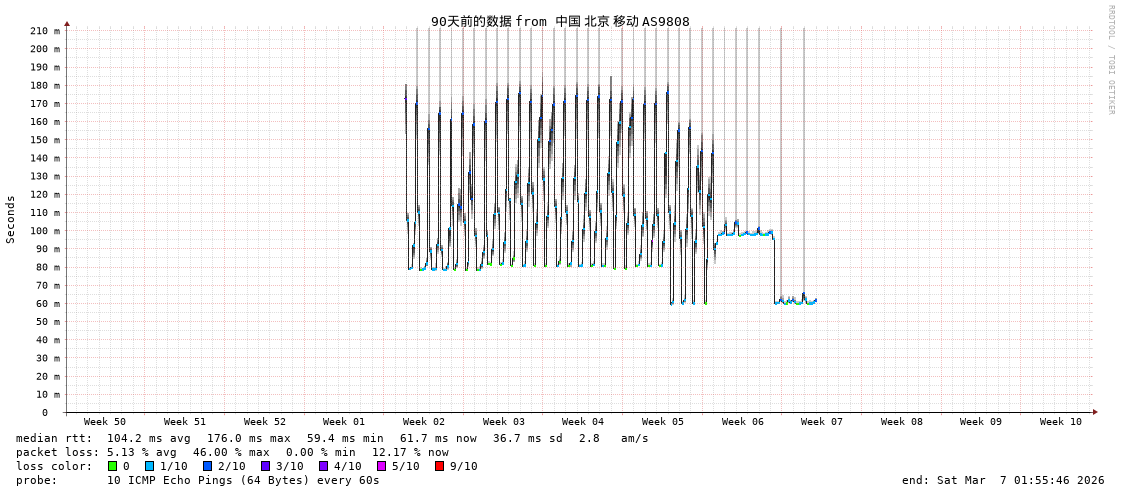Click the Week 50 x-axis label

tap(105, 422)
